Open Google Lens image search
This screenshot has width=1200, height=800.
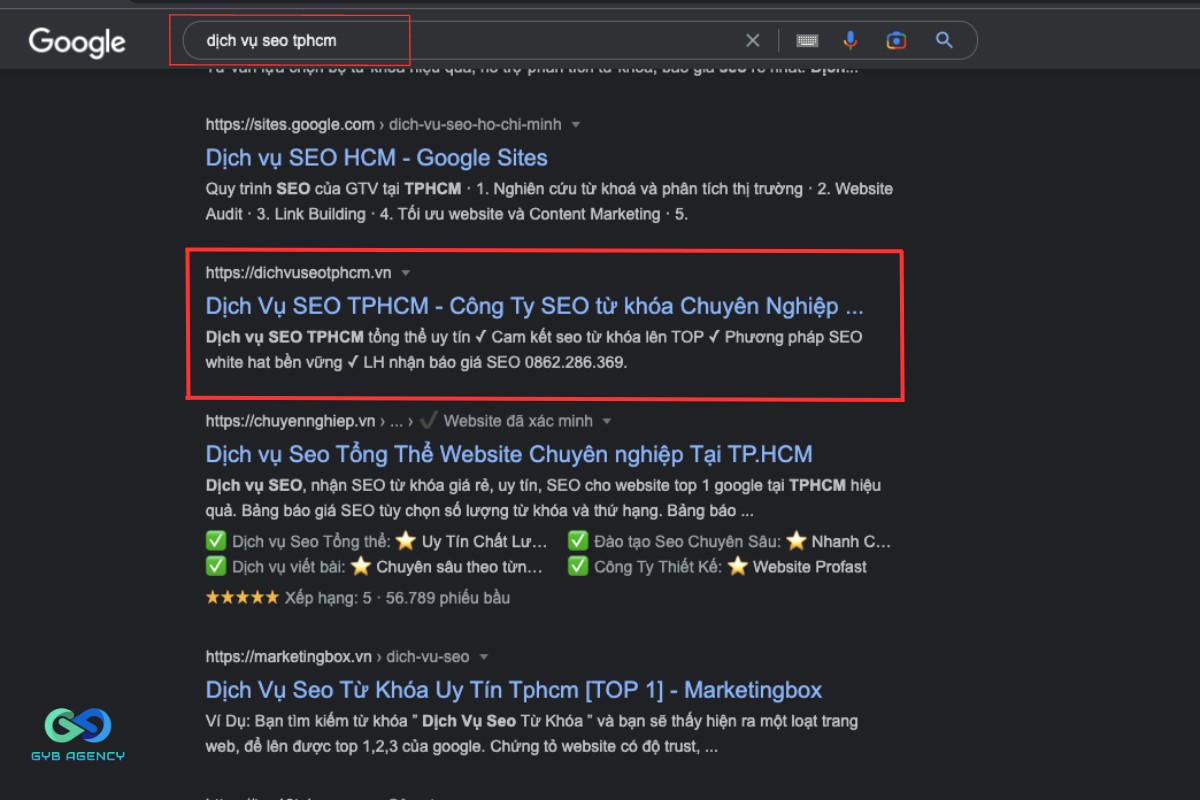[x=896, y=40]
